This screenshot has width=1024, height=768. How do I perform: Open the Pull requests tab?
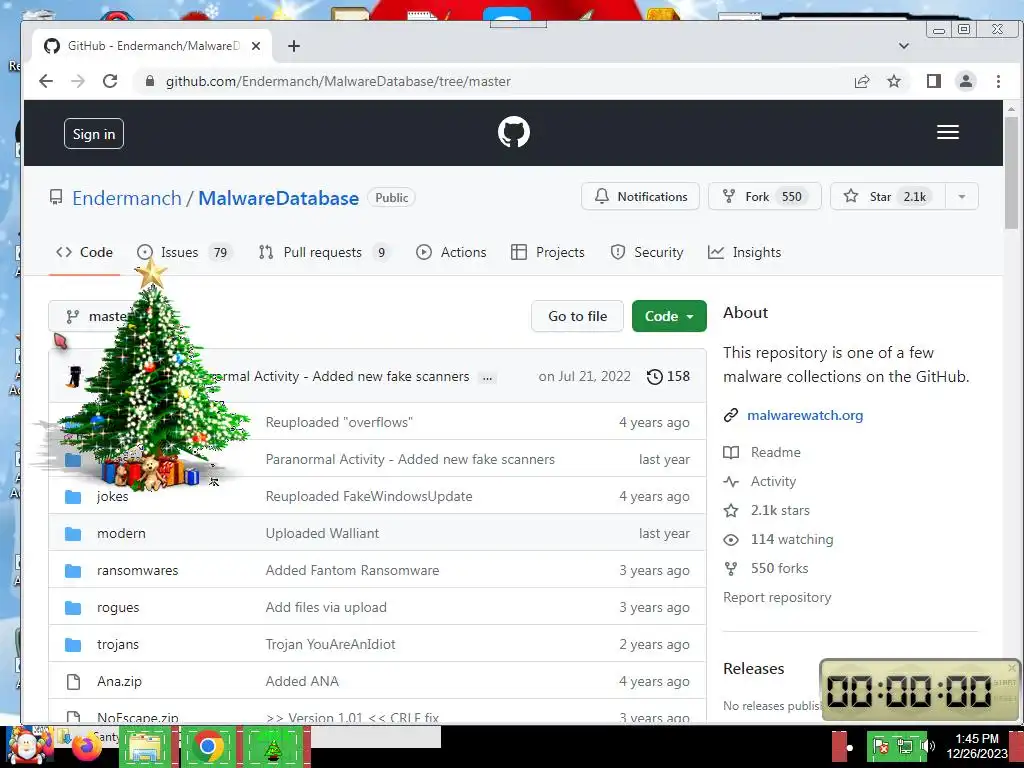click(x=324, y=252)
